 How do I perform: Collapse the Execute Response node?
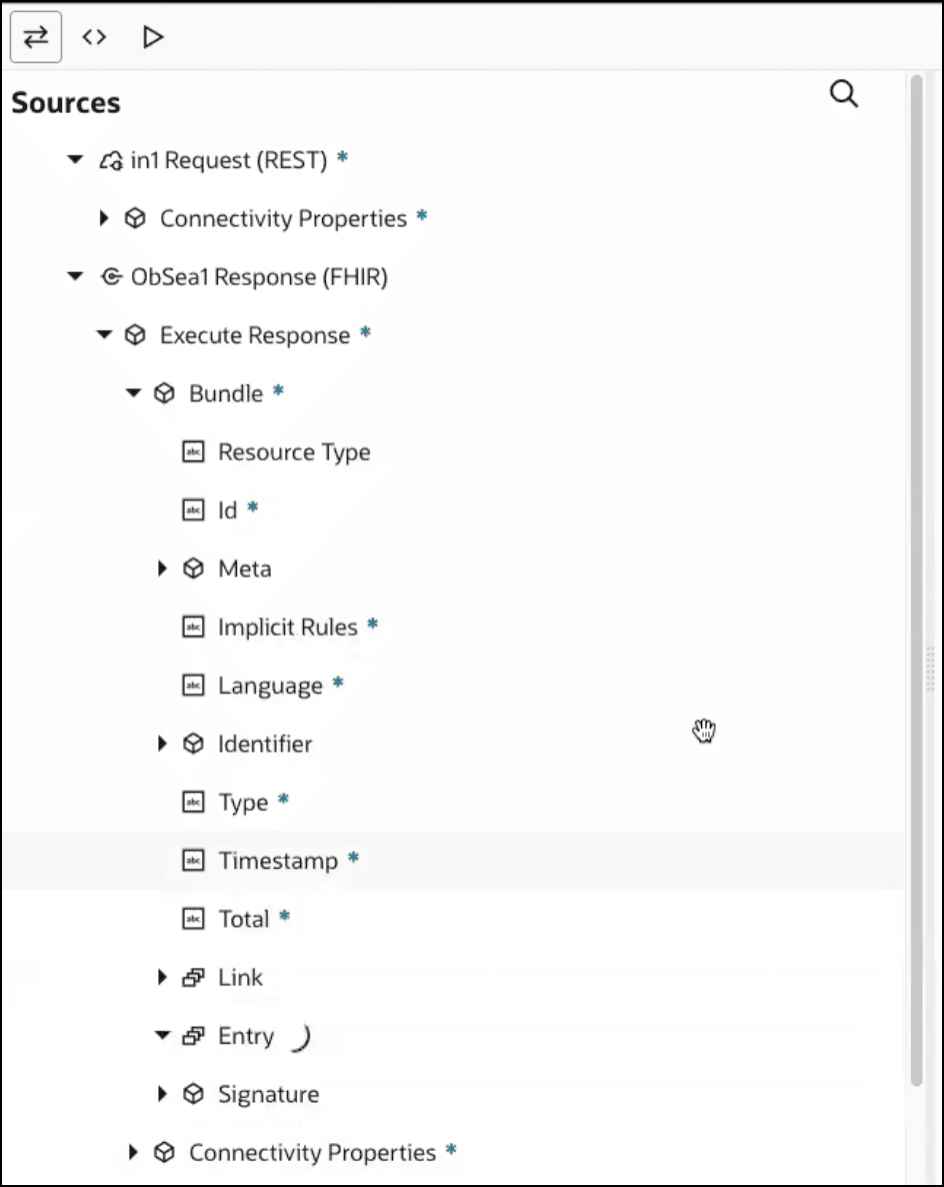(104, 335)
